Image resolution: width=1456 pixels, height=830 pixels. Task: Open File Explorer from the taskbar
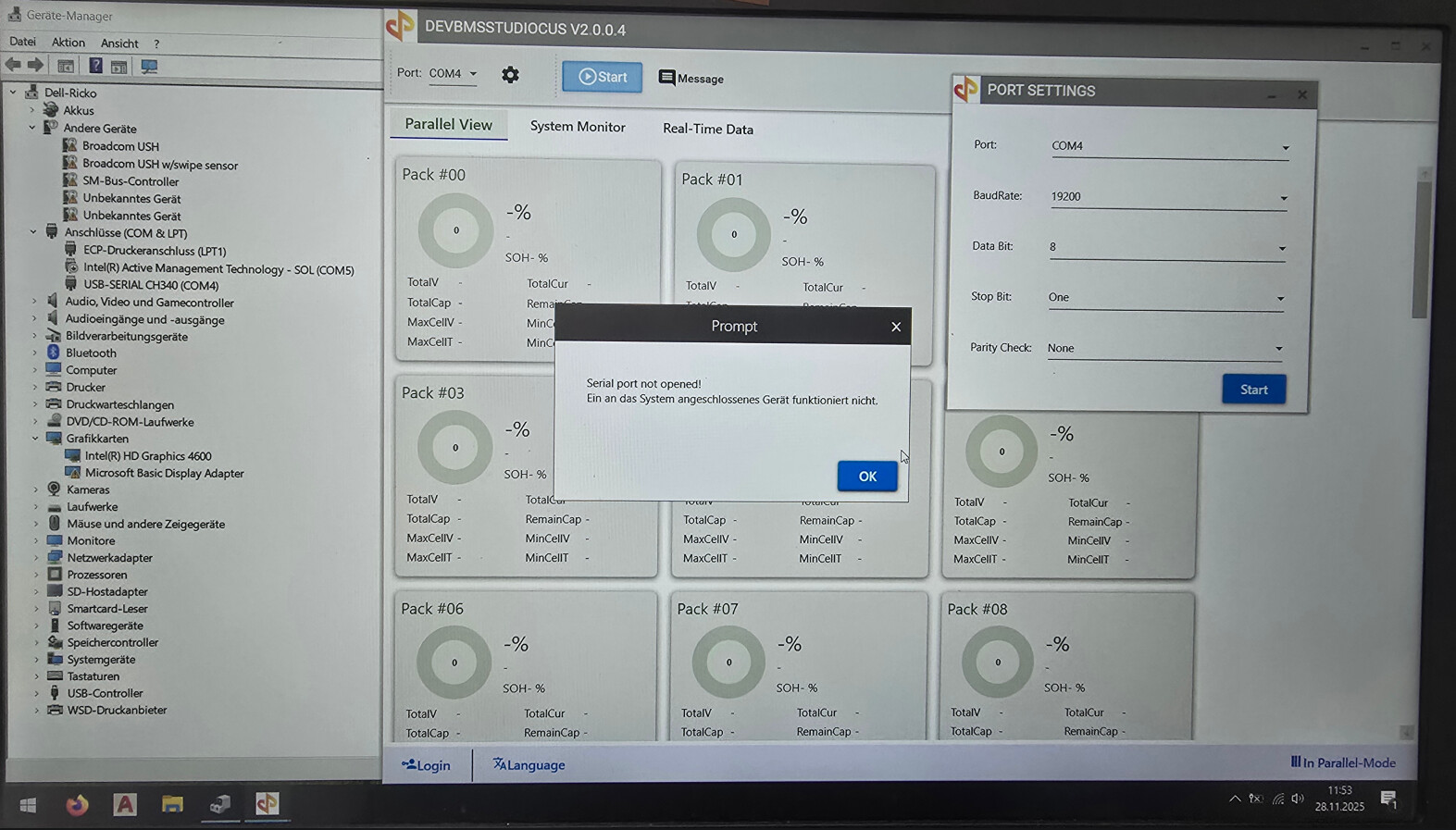(172, 804)
